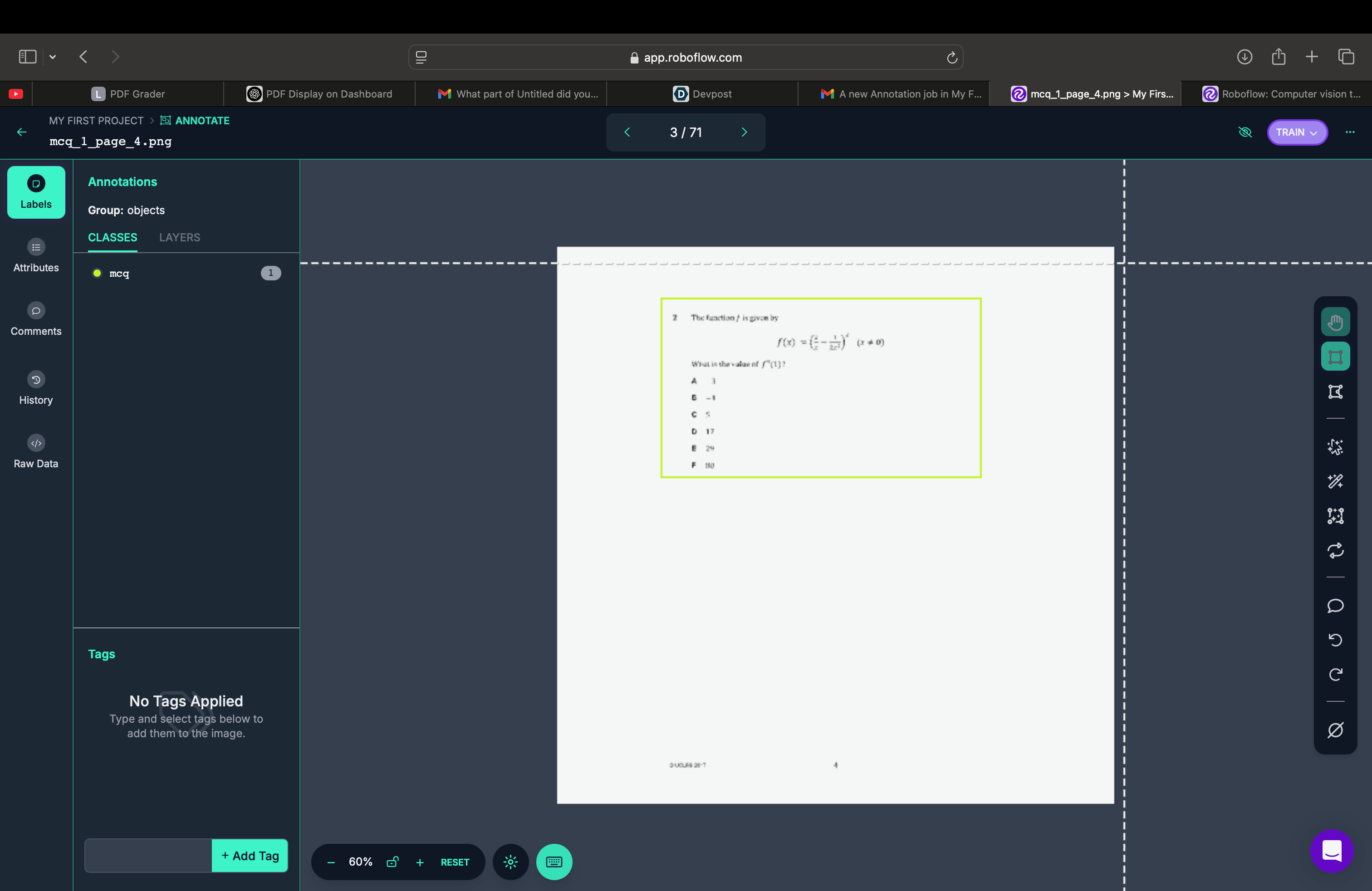Toggle annotation visibility eye icon
1372x891 pixels.
tap(1245, 132)
